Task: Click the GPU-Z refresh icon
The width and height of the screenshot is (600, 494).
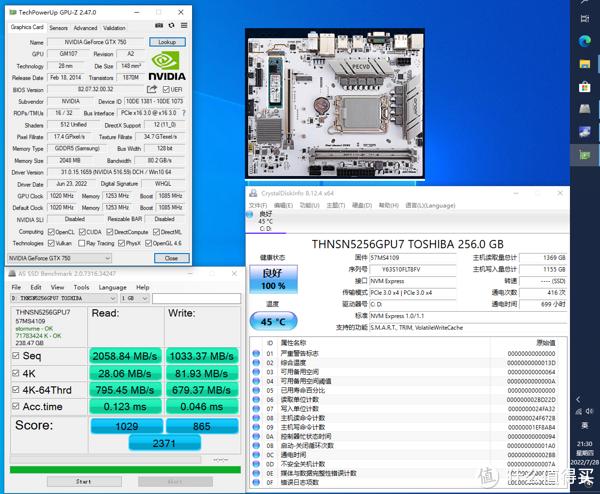Action: [x=171, y=25]
